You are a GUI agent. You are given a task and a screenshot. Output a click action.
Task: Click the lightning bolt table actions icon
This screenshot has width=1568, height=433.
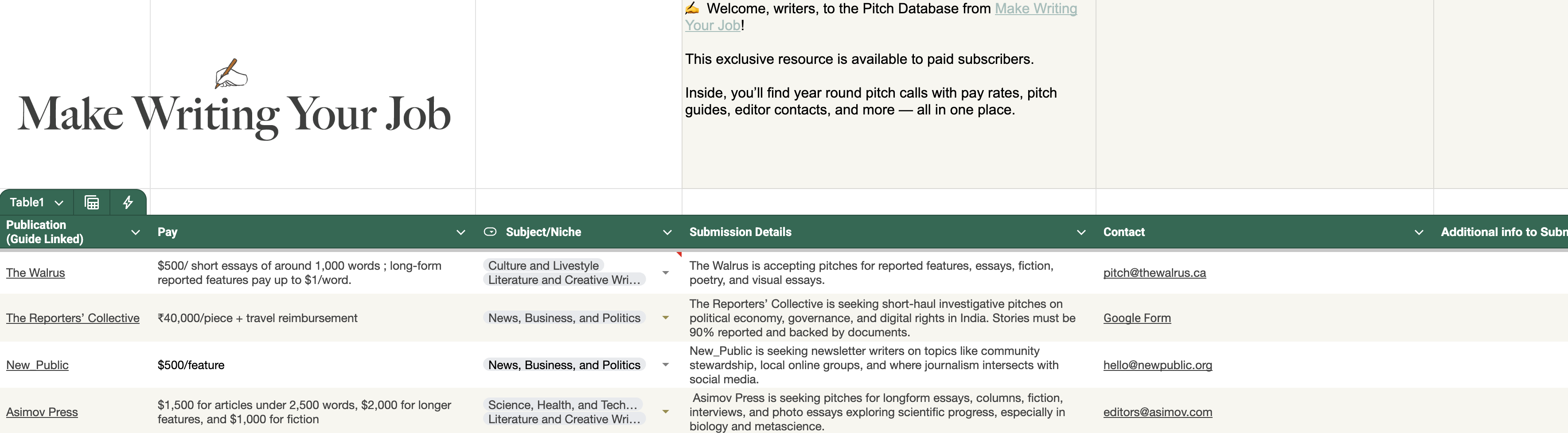click(128, 203)
